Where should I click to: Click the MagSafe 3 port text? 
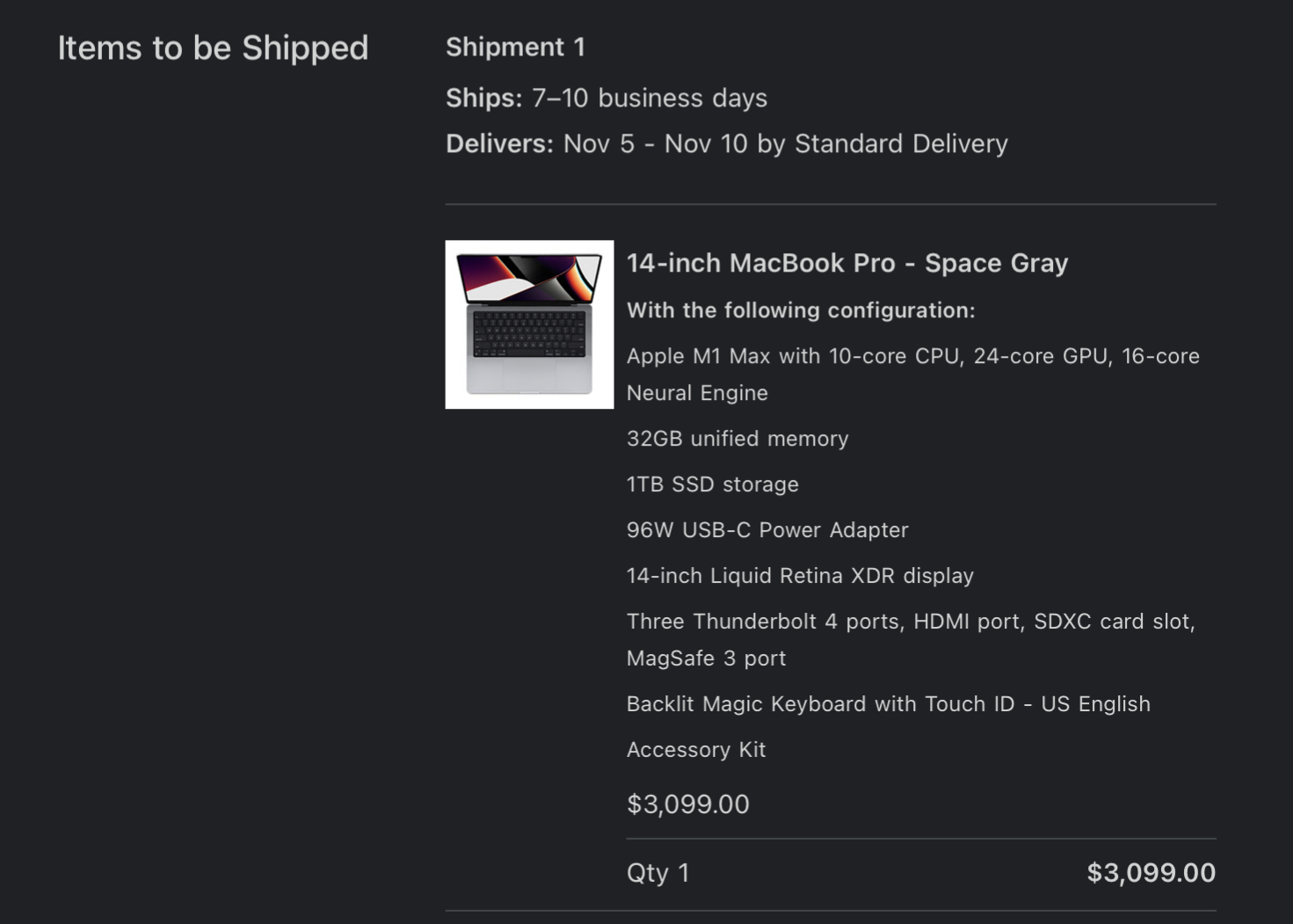[x=706, y=658]
